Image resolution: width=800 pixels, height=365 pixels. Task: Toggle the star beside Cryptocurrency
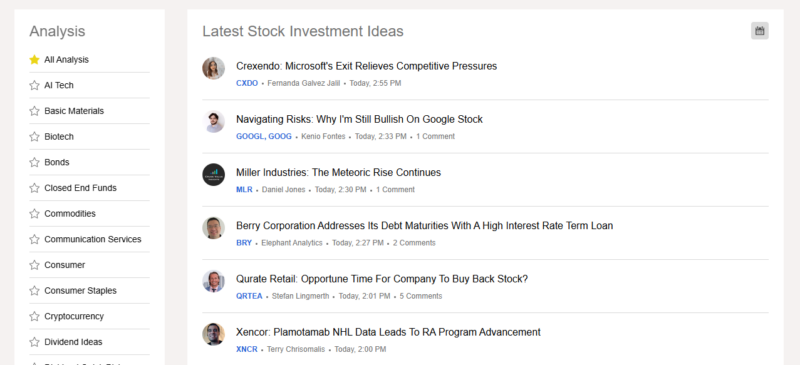pos(34,317)
